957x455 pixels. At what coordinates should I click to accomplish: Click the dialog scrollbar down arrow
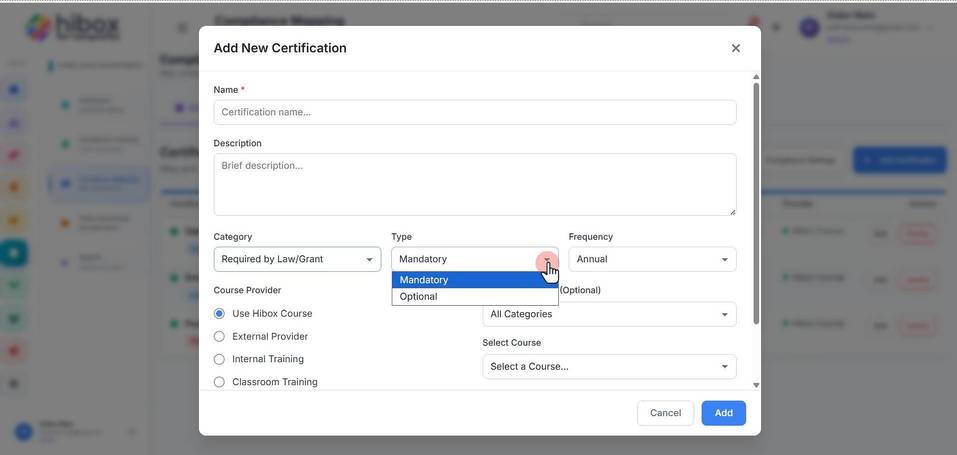tap(756, 385)
